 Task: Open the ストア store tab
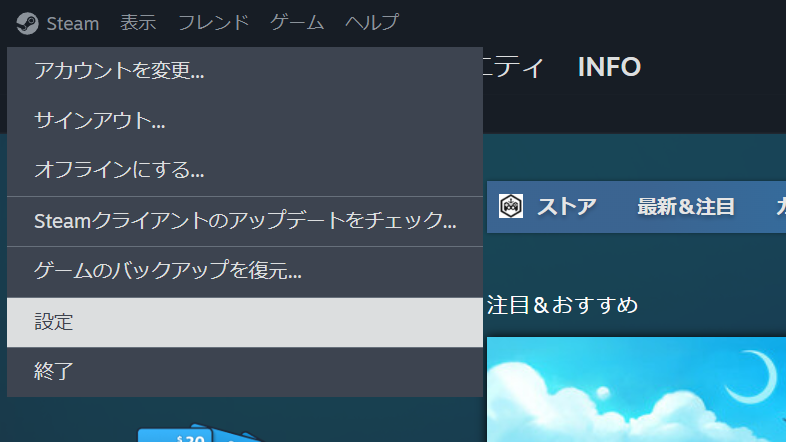click(566, 206)
